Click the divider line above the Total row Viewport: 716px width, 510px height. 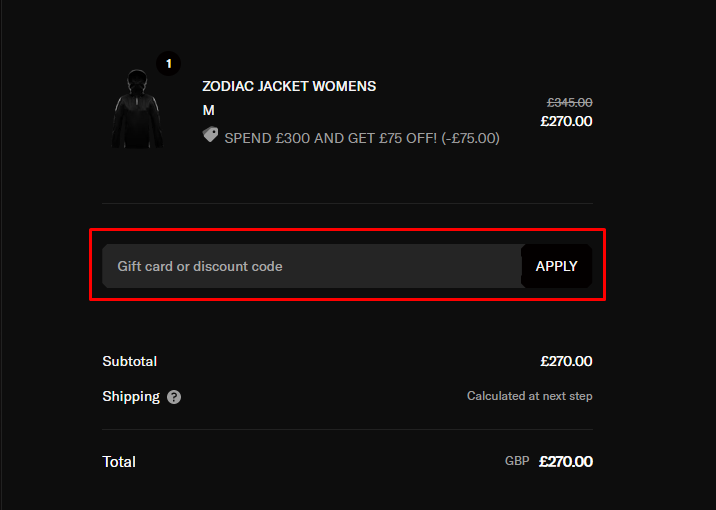[x=347, y=430]
